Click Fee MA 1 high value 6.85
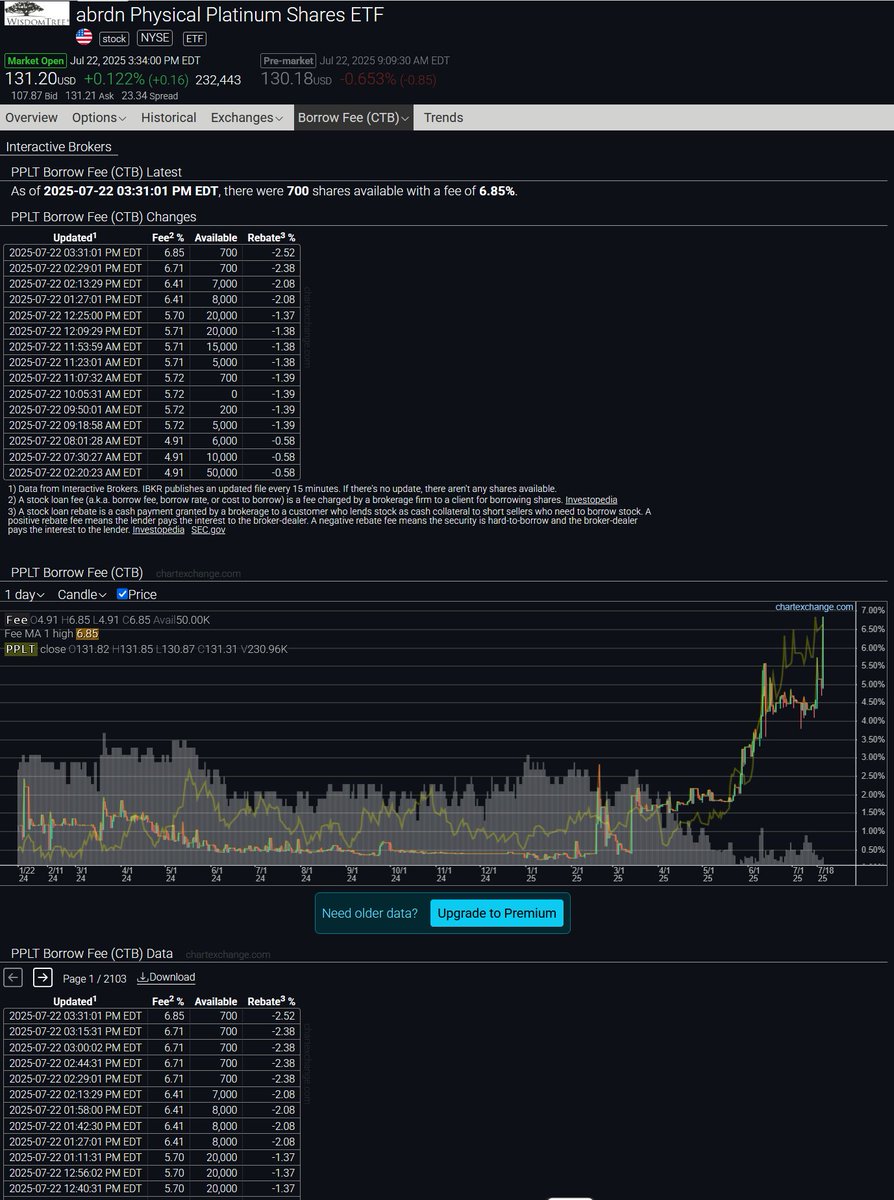This screenshot has height=1200, width=894. click(87, 634)
